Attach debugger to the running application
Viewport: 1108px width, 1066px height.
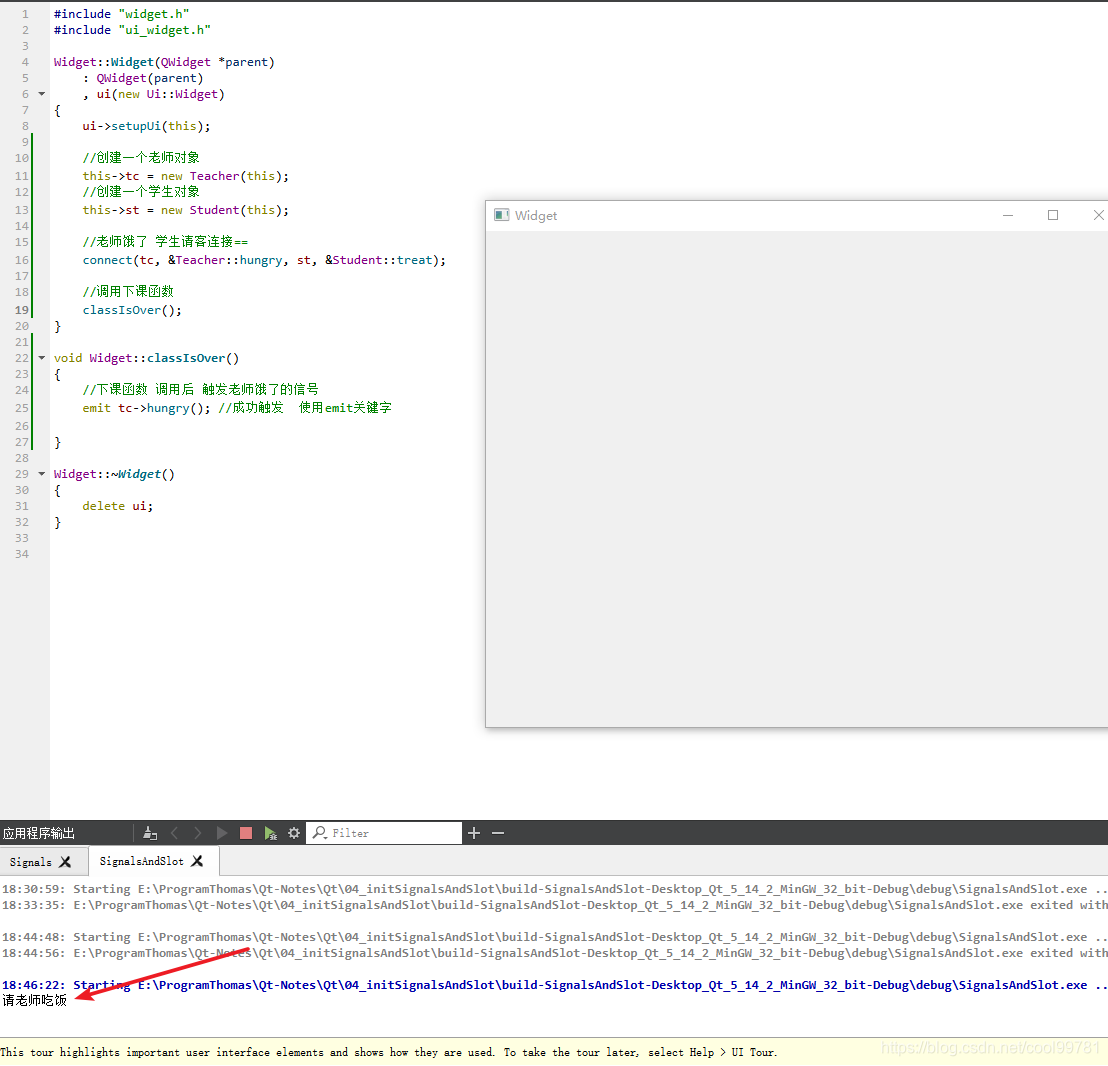coord(270,833)
